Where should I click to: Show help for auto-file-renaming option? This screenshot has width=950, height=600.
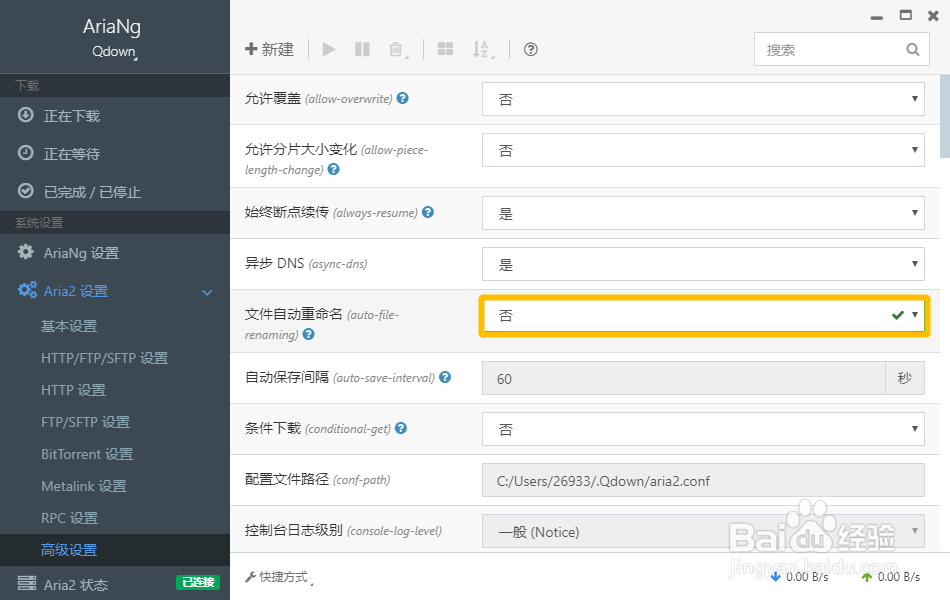pos(308,335)
